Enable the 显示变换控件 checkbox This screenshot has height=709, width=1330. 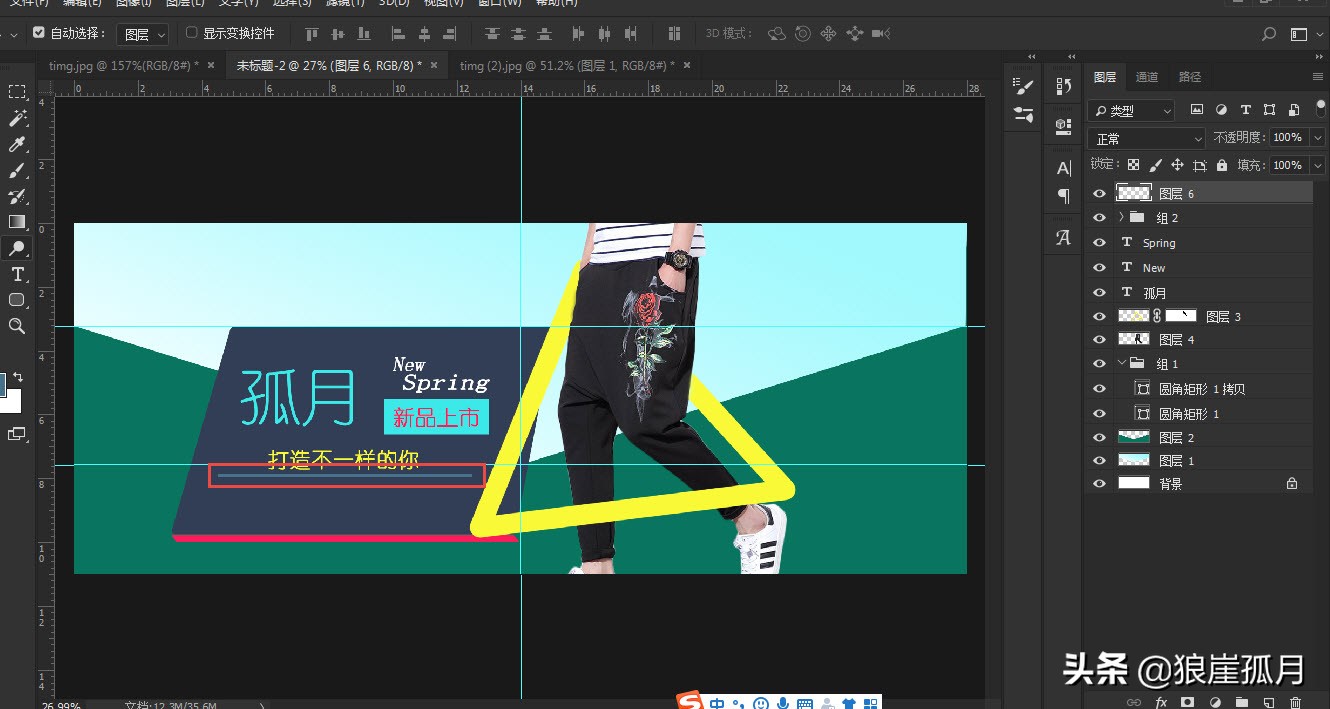189,33
